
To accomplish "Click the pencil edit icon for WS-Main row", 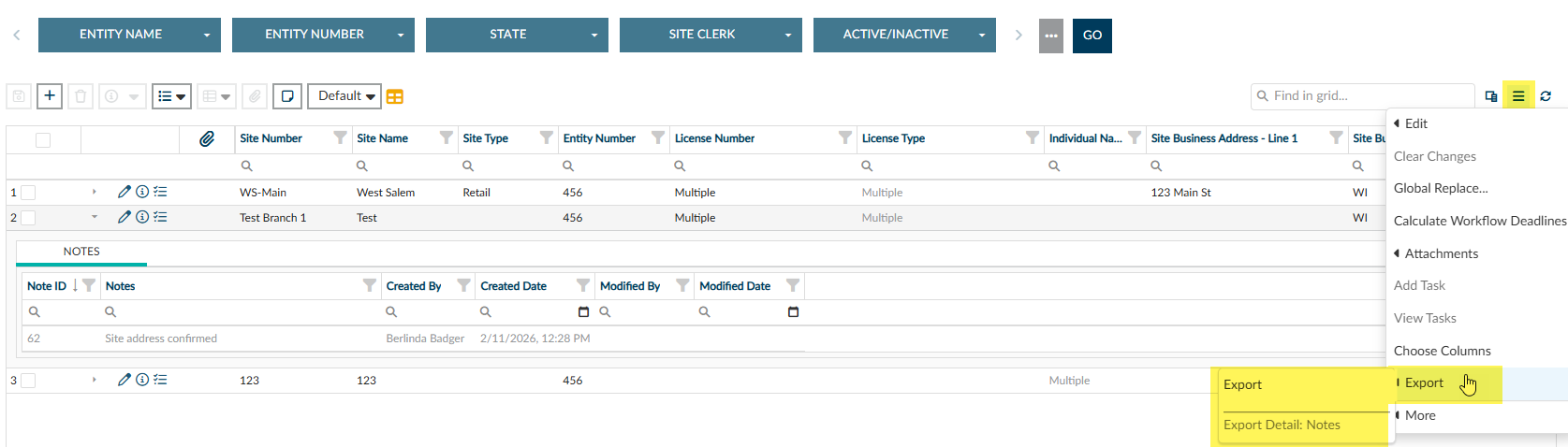I will [125, 192].
